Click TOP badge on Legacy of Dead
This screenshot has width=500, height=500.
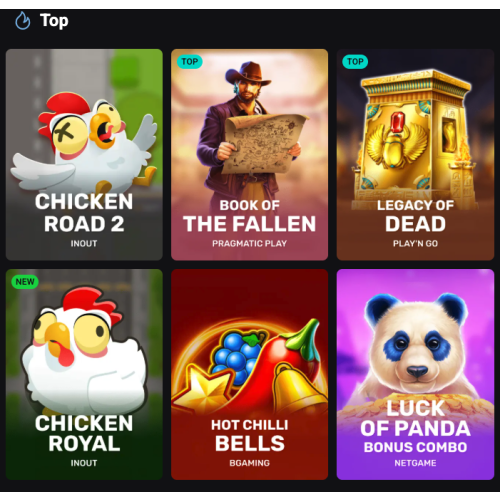[355, 62]
